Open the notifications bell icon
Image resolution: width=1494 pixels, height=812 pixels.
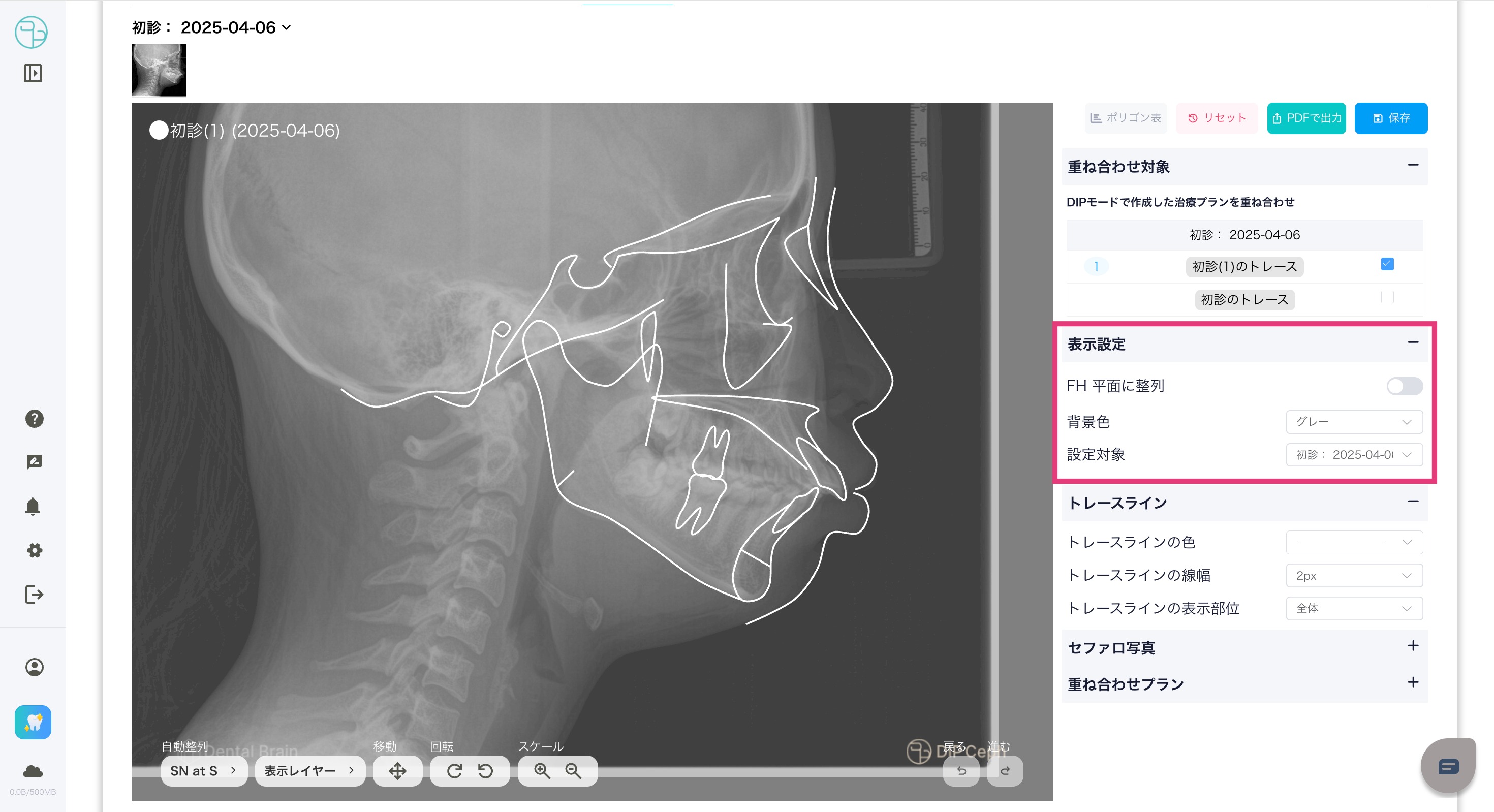click(33, 506)
